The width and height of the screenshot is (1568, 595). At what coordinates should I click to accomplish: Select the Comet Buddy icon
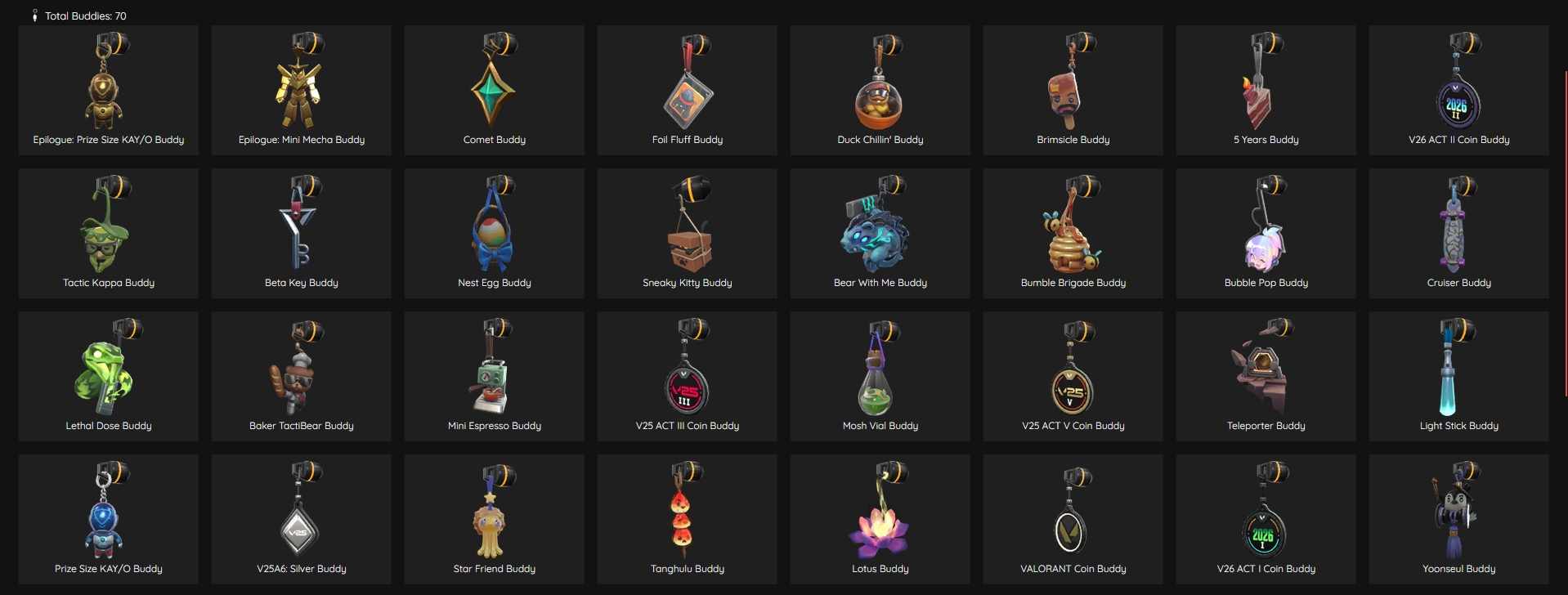coord(494,80)
